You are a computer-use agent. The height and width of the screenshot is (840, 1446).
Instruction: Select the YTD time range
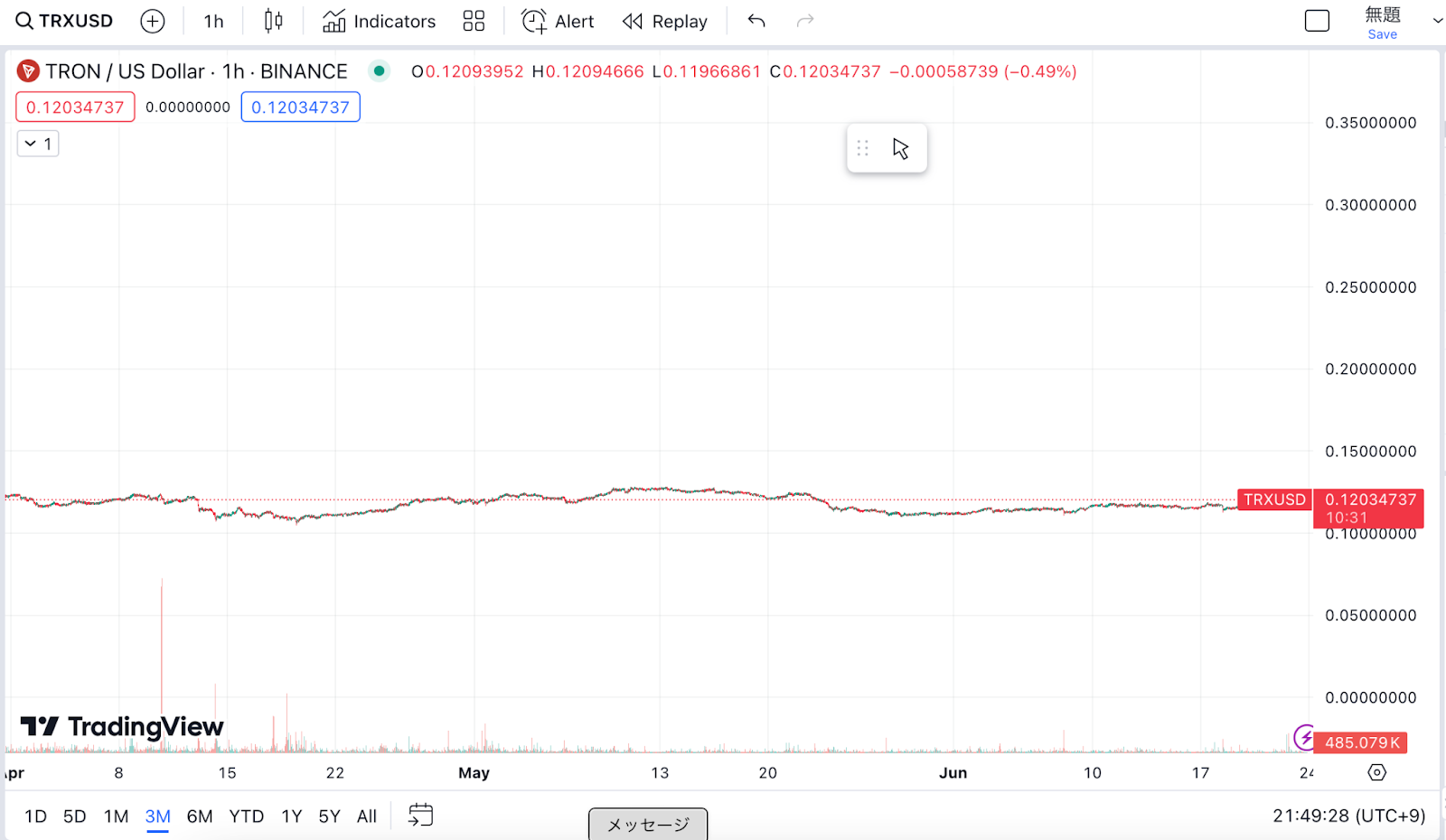point(247,817)
